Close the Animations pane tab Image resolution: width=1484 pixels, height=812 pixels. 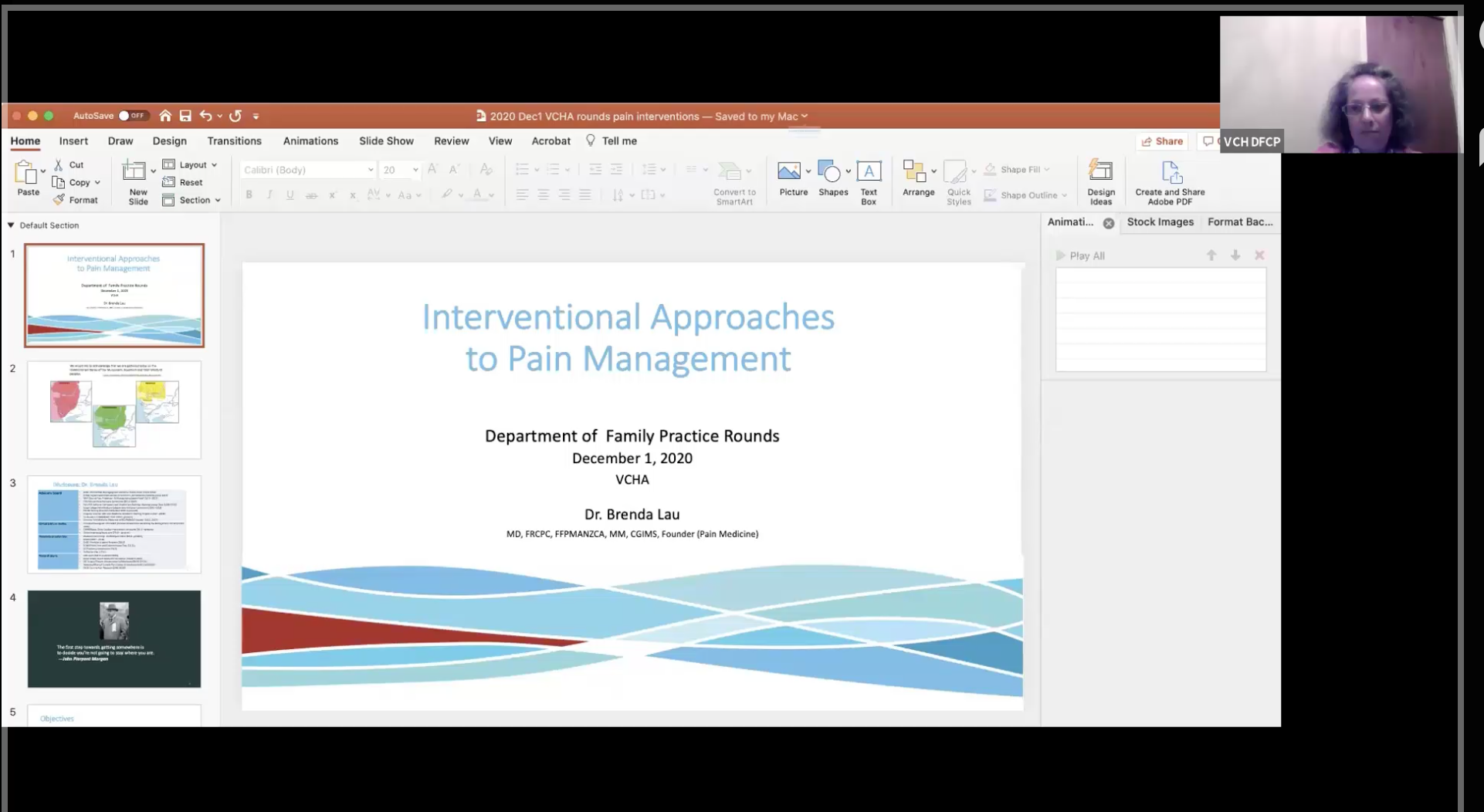(x=1109, y=223)
